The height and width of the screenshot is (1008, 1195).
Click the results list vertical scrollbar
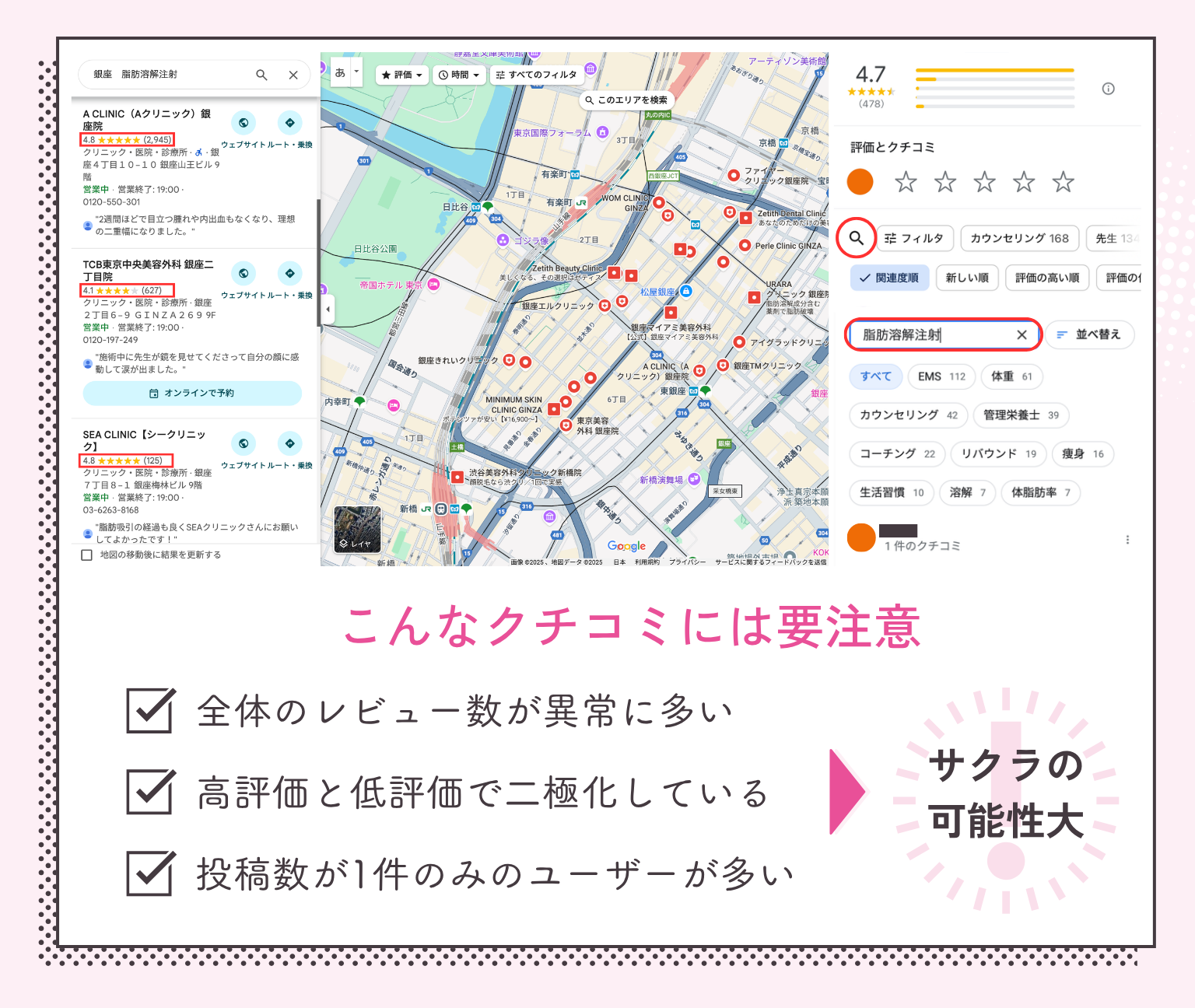click(x=317, y=263)
